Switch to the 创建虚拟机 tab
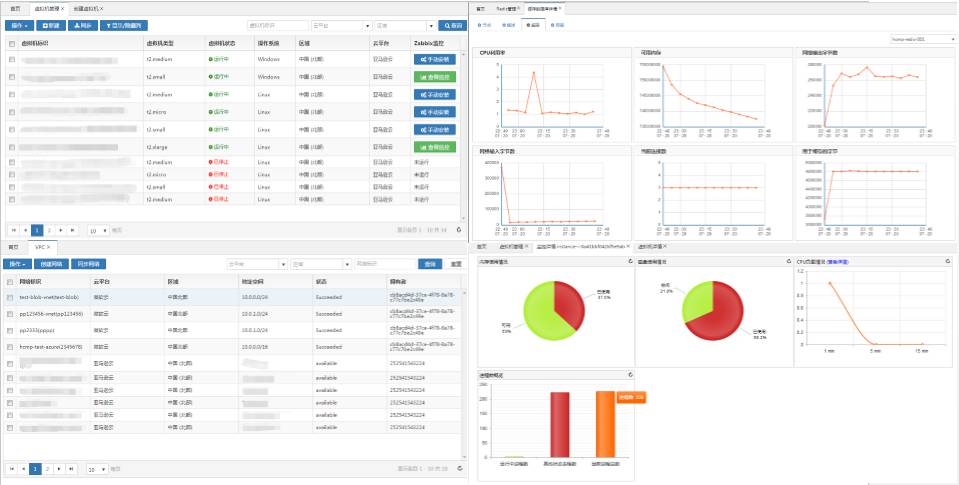 (x=87, y=8)
